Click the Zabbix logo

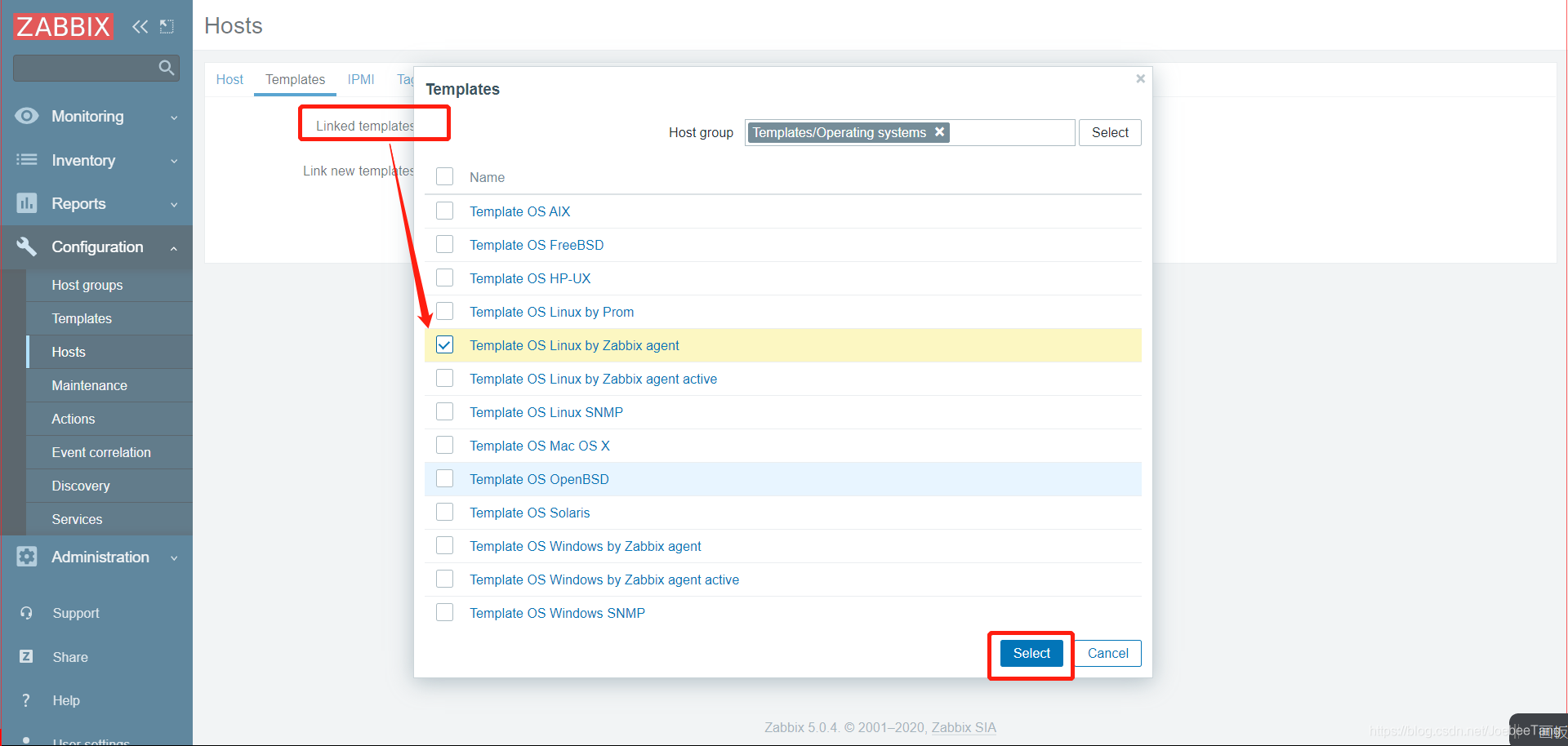click(x=63, y=26)
